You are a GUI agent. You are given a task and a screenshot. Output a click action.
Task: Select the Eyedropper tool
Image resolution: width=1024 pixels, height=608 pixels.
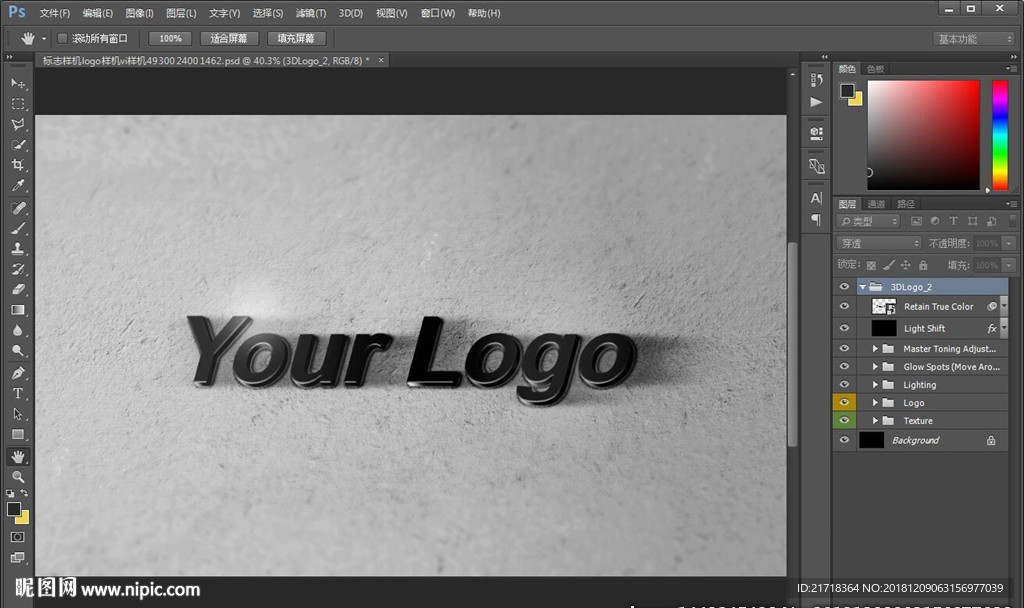(x=18, y=186)
